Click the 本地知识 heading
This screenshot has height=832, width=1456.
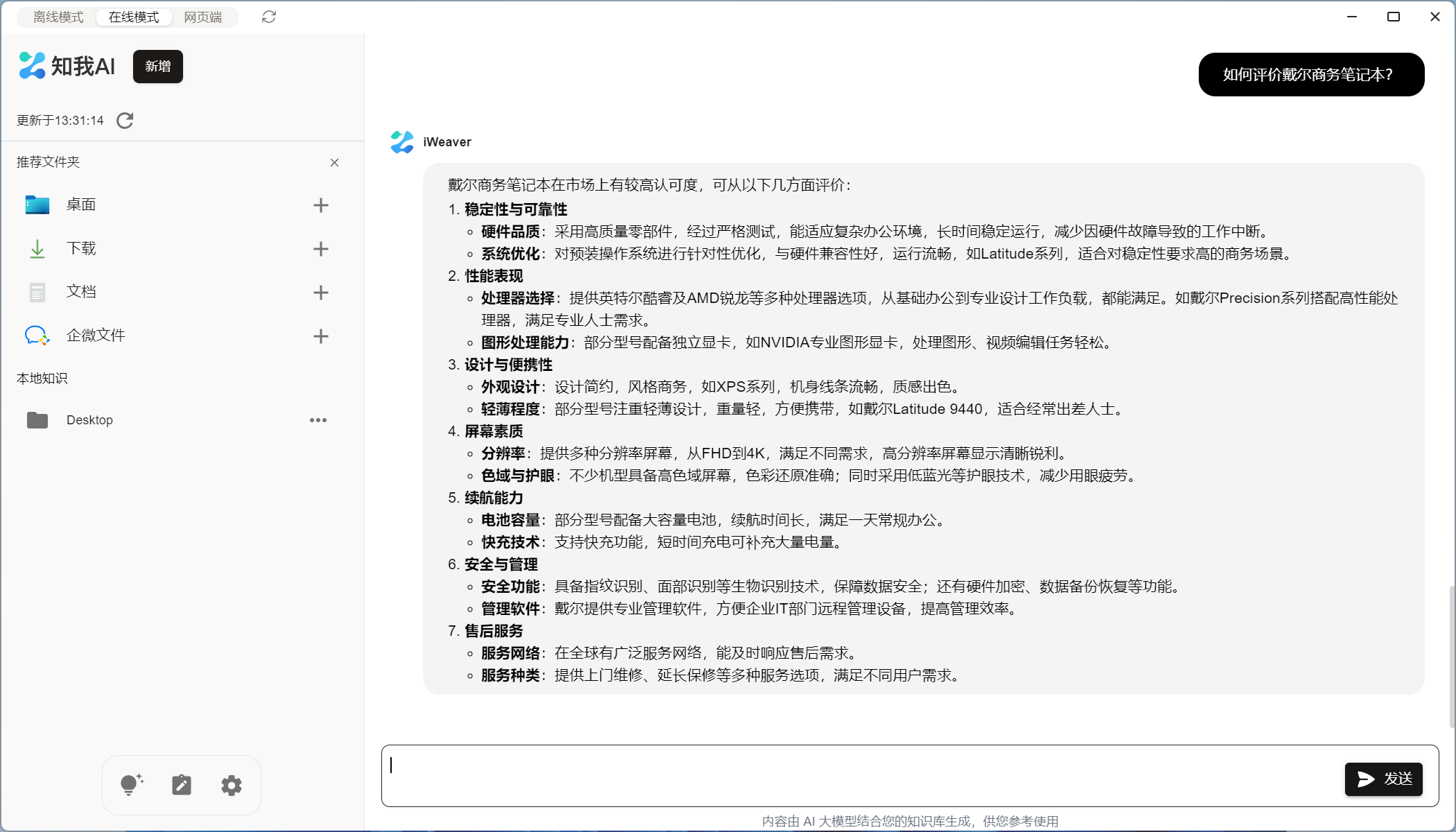point(42,379)
